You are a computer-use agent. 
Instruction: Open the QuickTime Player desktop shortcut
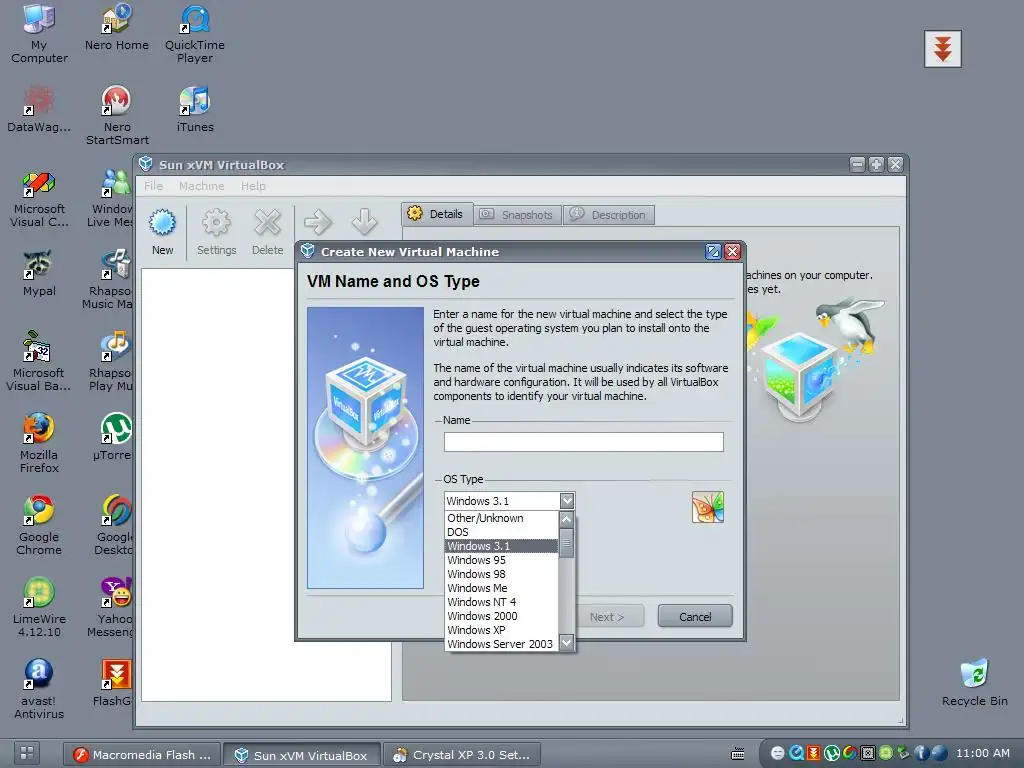click(195, 33)
